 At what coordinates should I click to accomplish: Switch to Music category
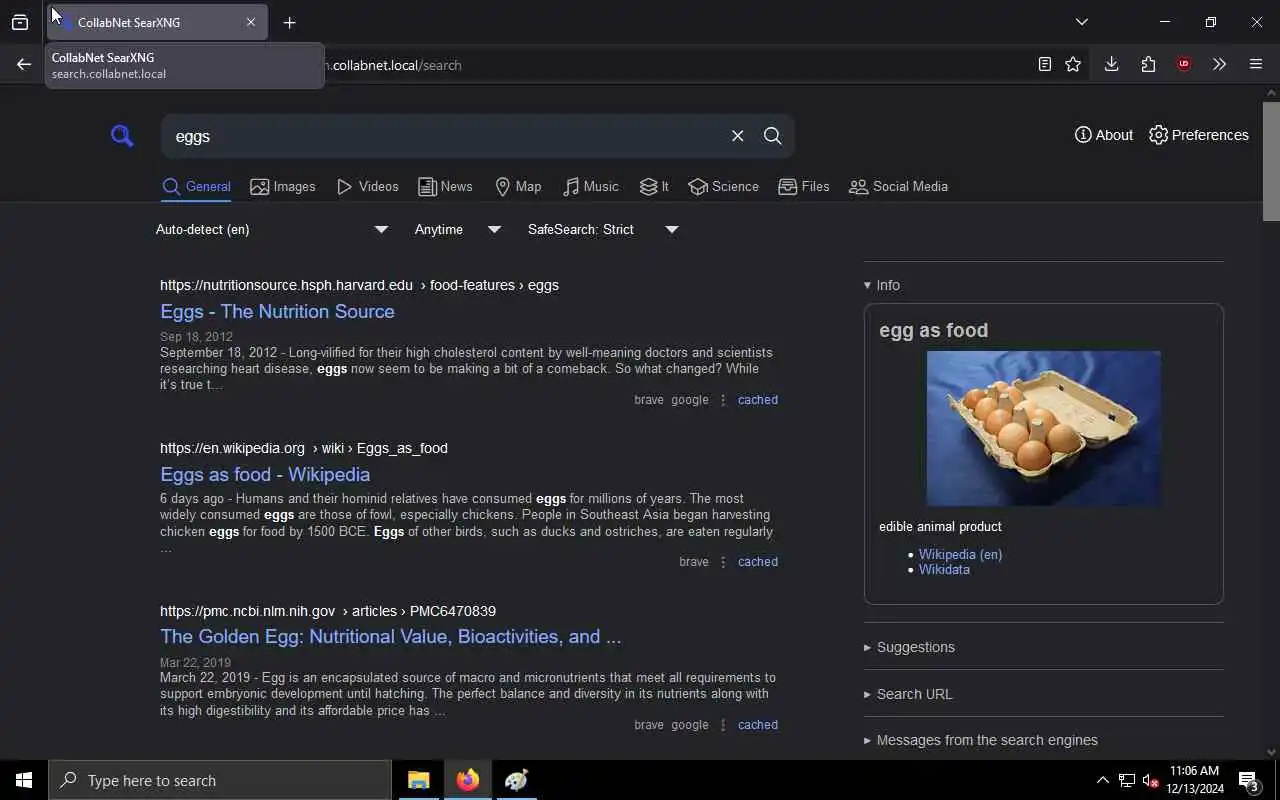click(x=590, y=187)
